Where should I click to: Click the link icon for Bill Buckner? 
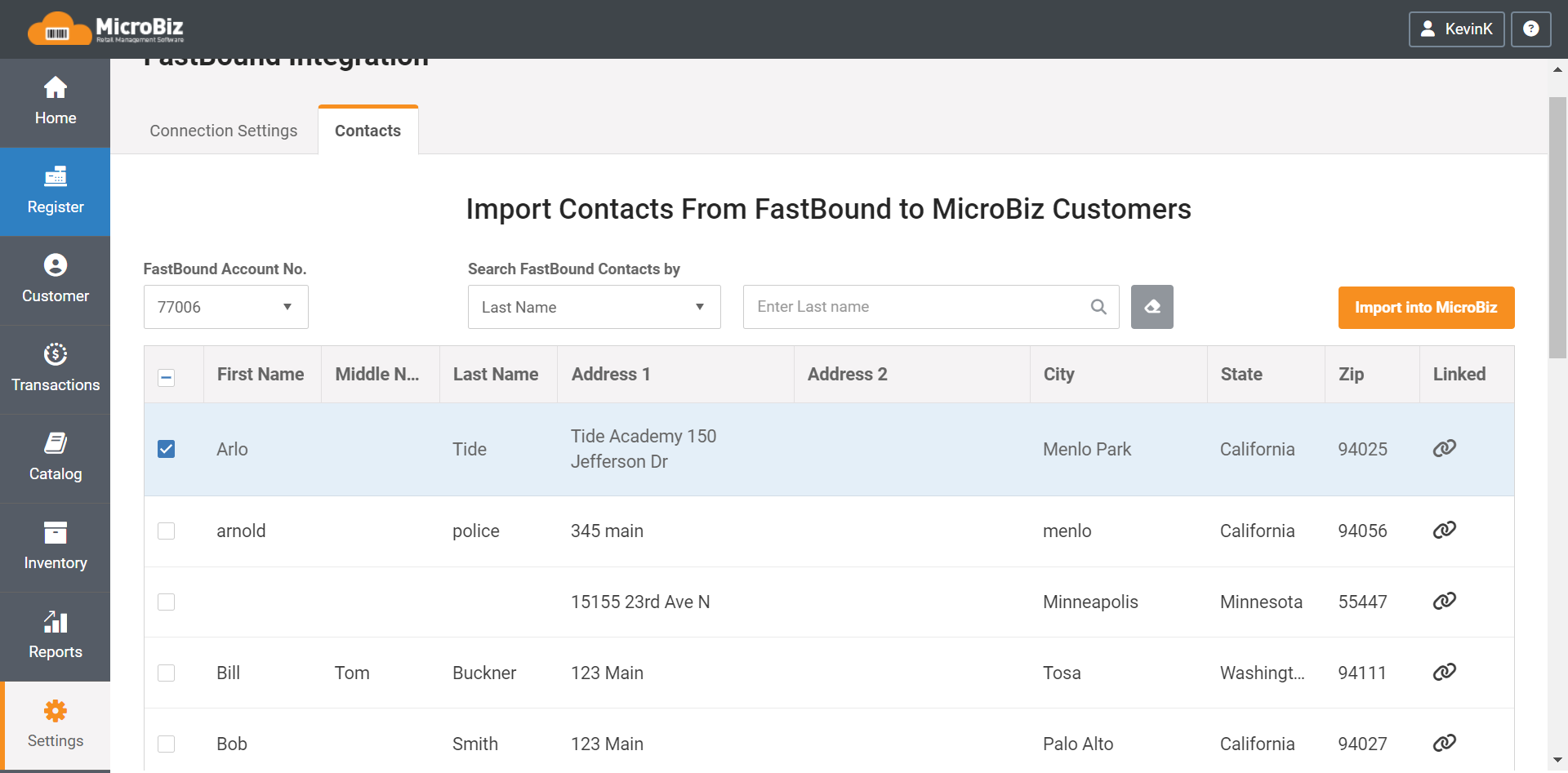point(1444,672)
